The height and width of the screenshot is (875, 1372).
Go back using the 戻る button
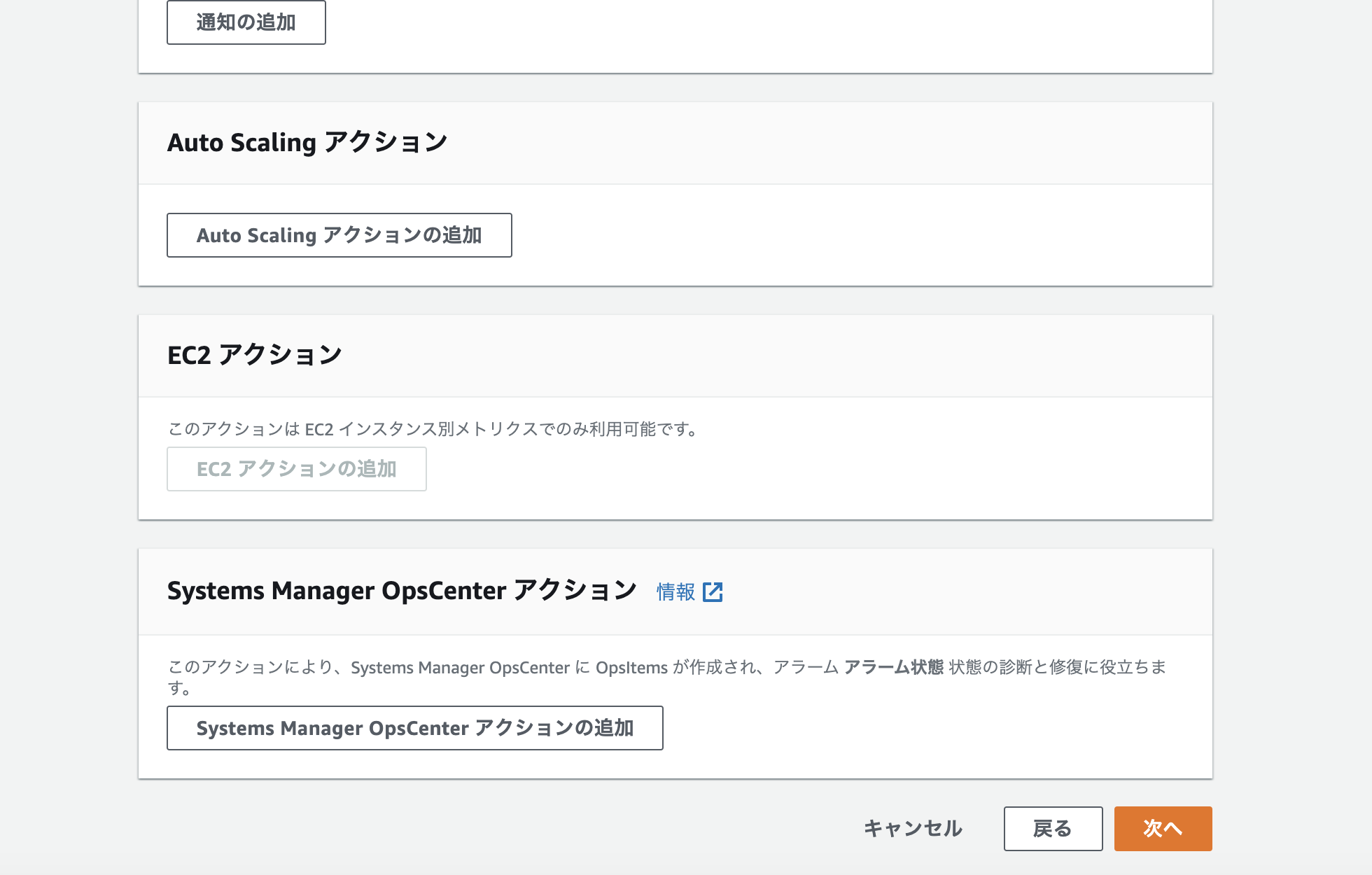tap(1053, 828)
